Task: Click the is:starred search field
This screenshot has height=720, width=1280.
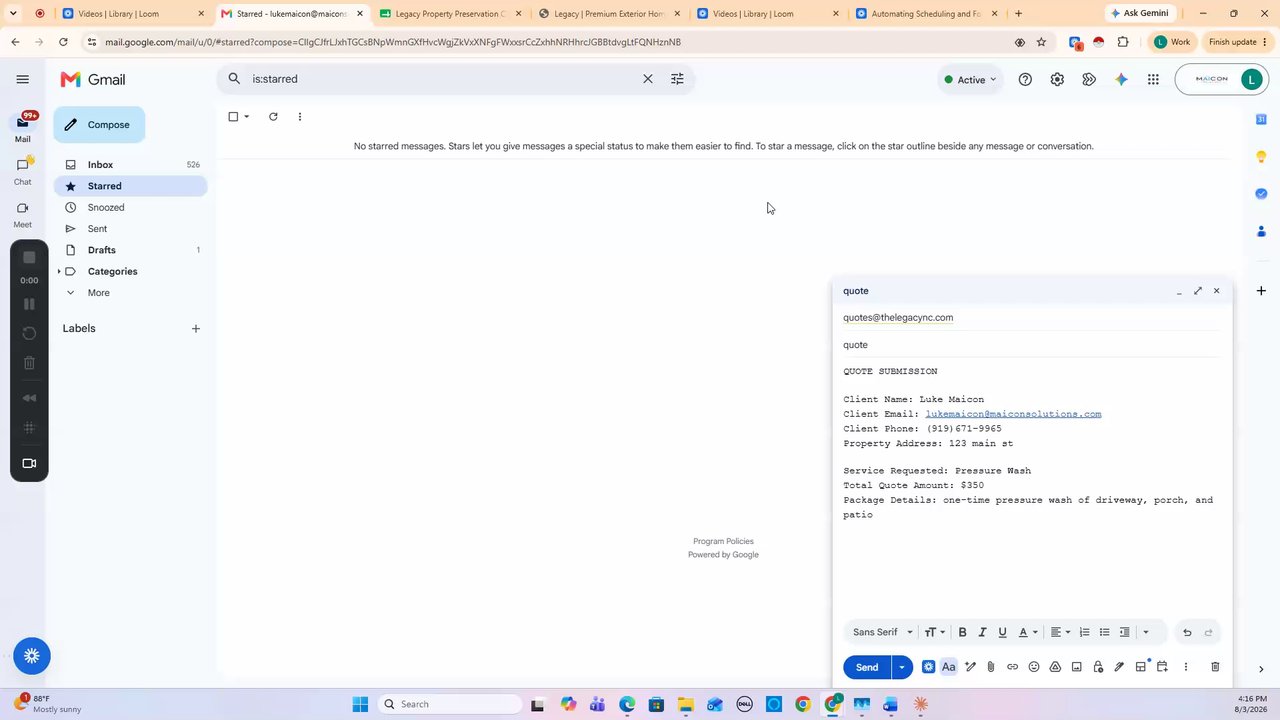Action: [440, 79]
